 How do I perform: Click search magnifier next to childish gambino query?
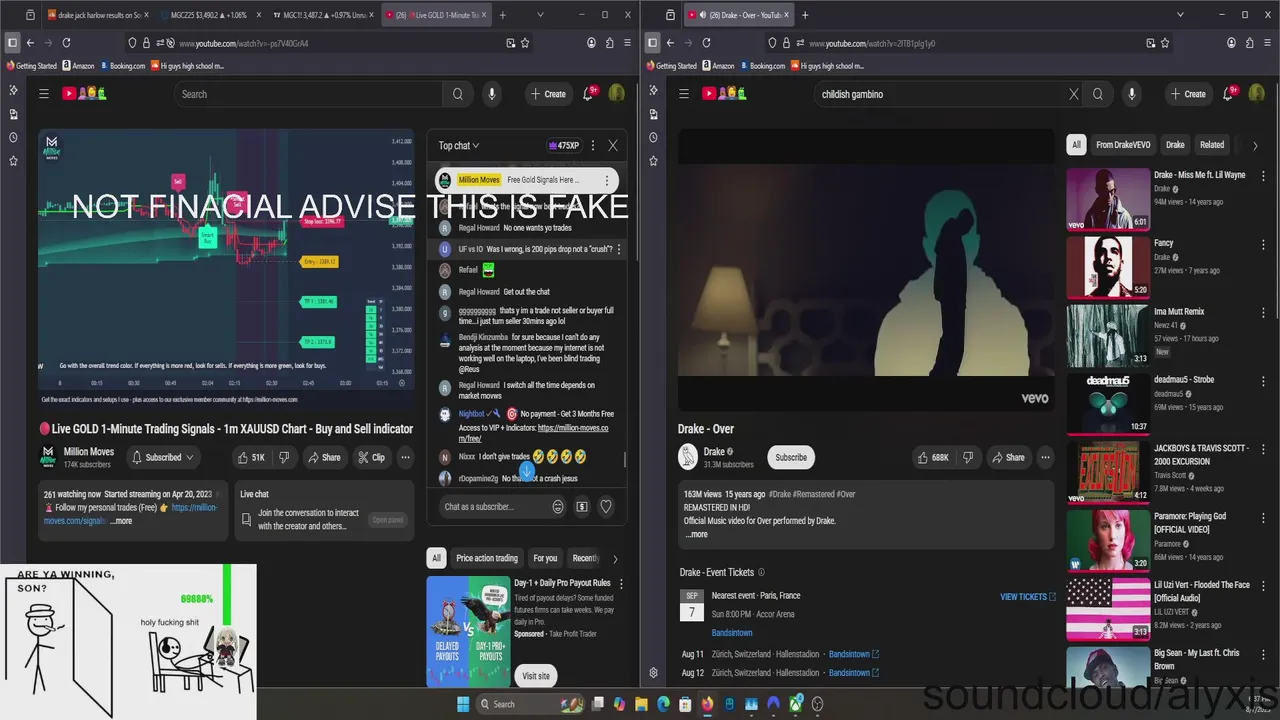point(1098,94)
